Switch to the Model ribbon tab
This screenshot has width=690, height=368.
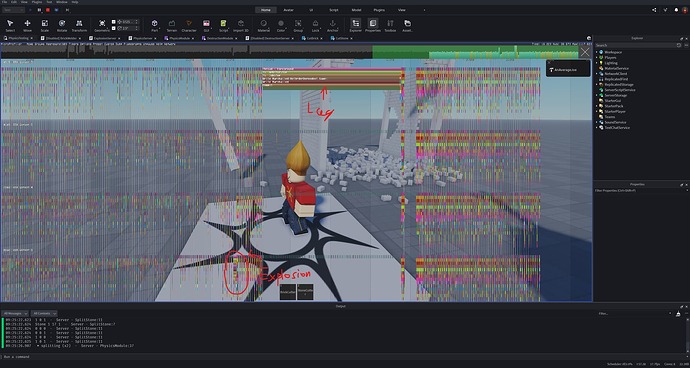[356, 10]
